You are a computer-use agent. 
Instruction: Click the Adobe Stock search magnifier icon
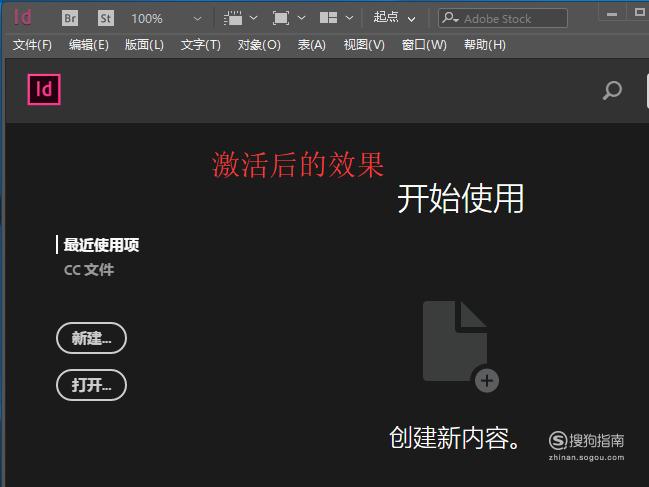tap(450, 18)
